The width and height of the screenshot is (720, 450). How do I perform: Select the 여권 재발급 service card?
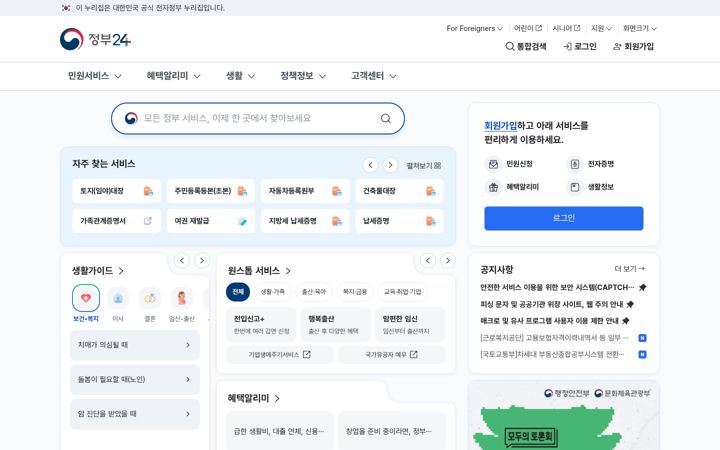(211, 221)
